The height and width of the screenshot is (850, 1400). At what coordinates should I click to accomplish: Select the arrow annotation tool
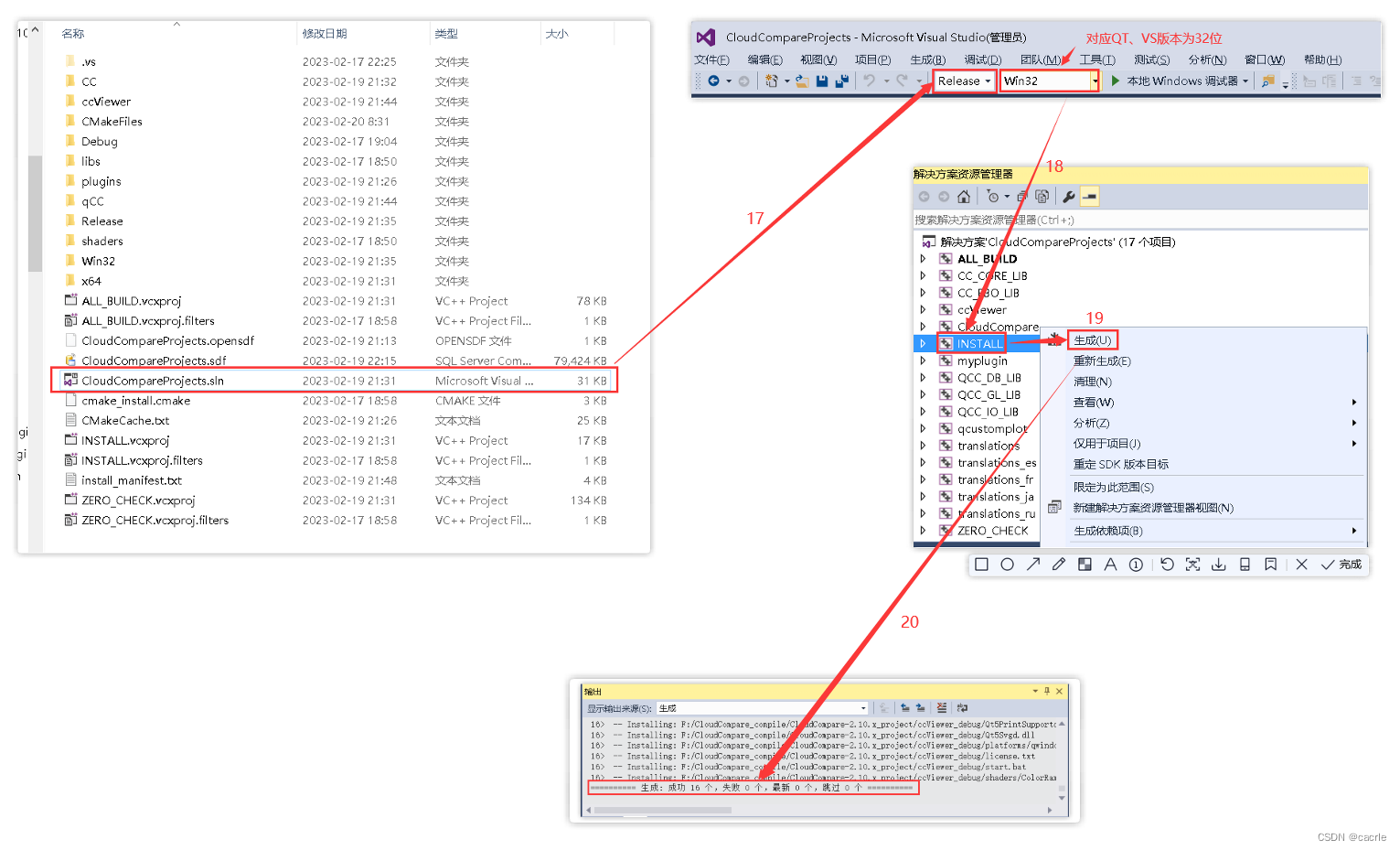click(1033, 565)
